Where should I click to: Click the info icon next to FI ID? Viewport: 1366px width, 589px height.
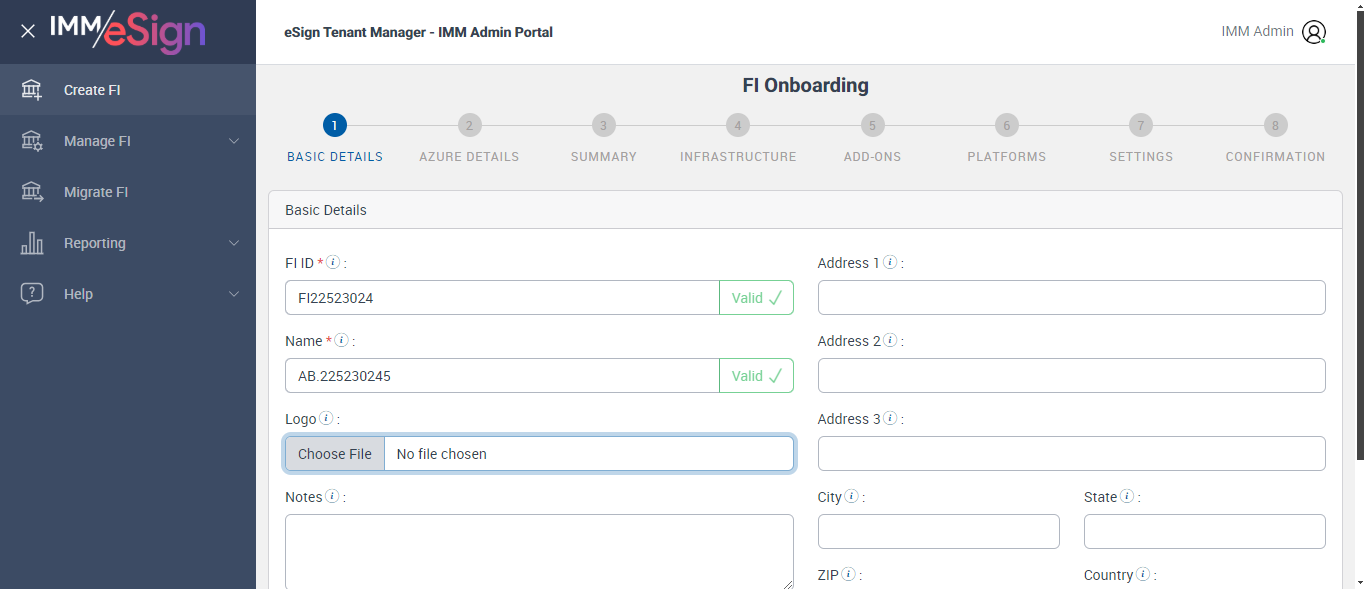coord(334,262)
